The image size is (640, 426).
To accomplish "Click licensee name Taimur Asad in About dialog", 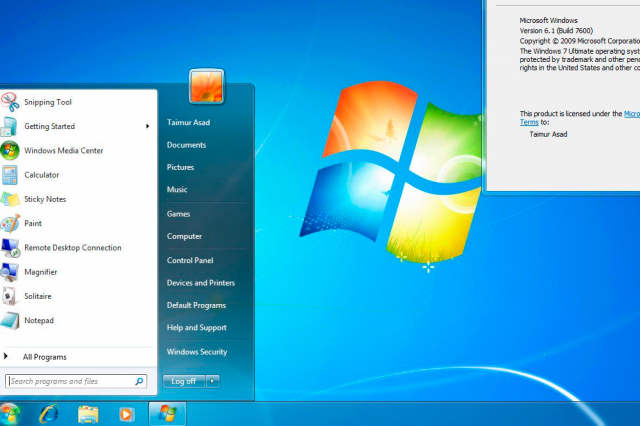I will tap(548, 134).
